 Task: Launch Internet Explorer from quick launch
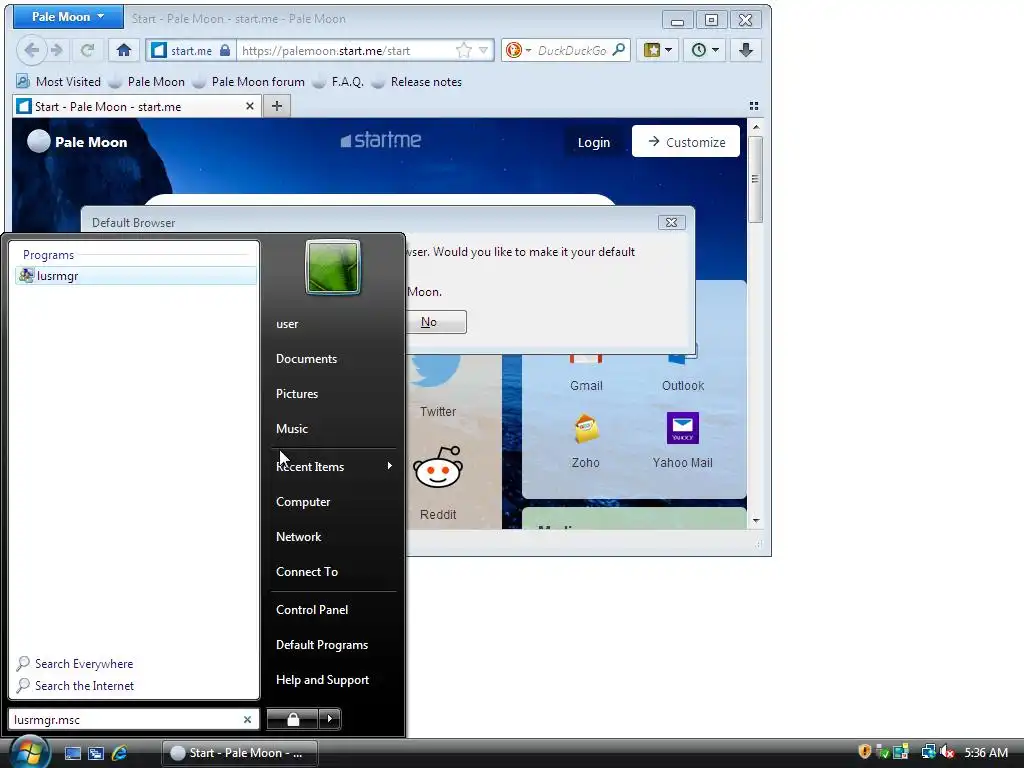click(x=120, y=753)
